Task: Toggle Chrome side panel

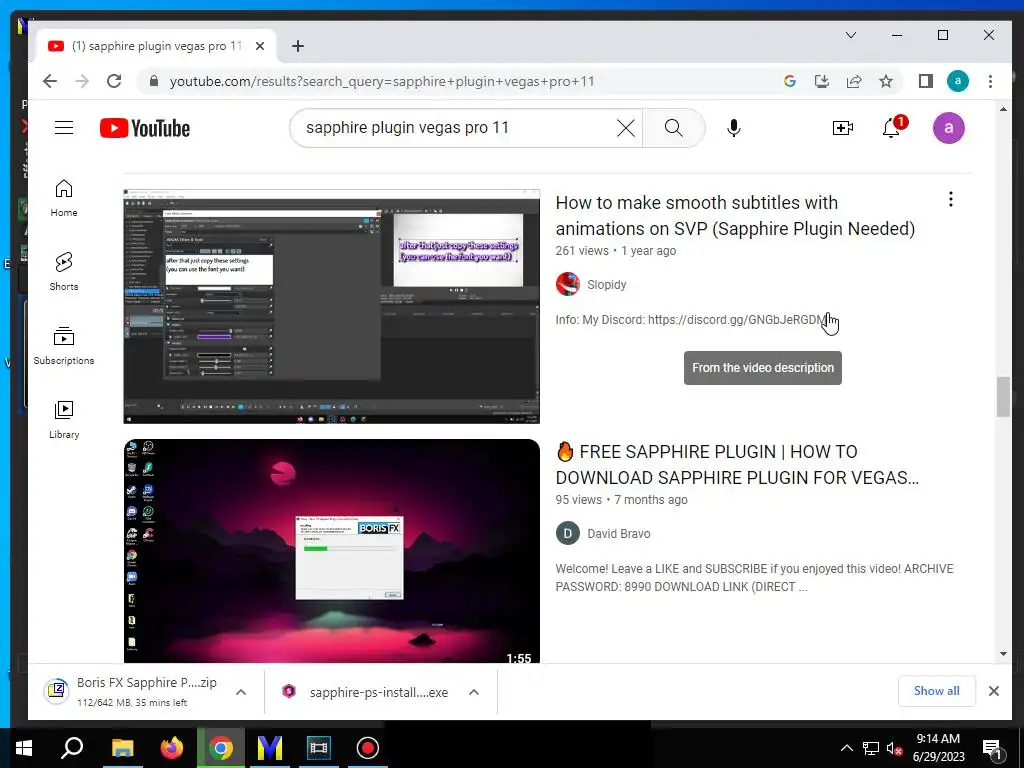Action: 925,81
